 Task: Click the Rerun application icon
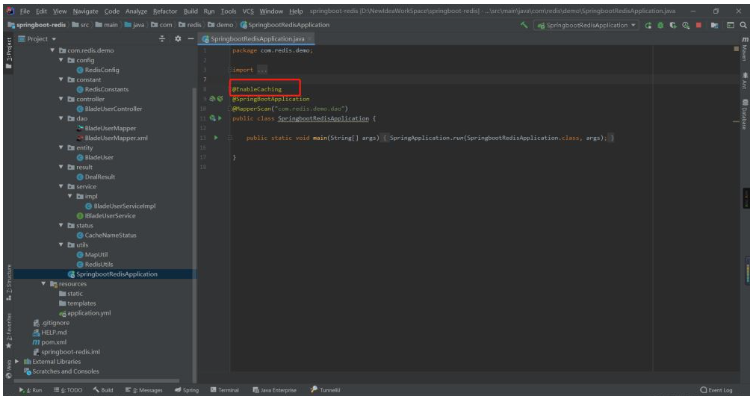(x=648, y=25)
